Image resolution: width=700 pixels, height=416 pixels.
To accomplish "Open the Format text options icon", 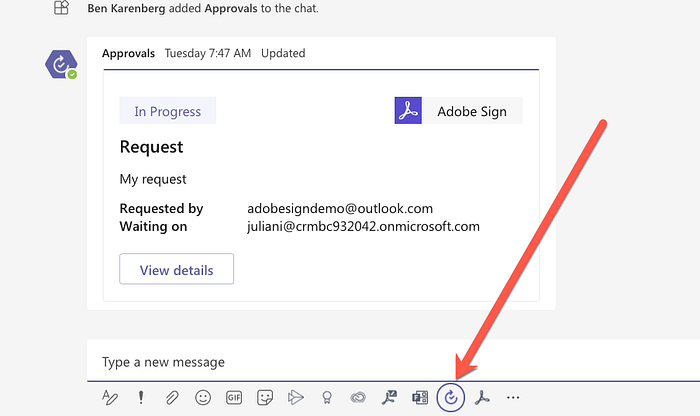I will coord(110,397).
